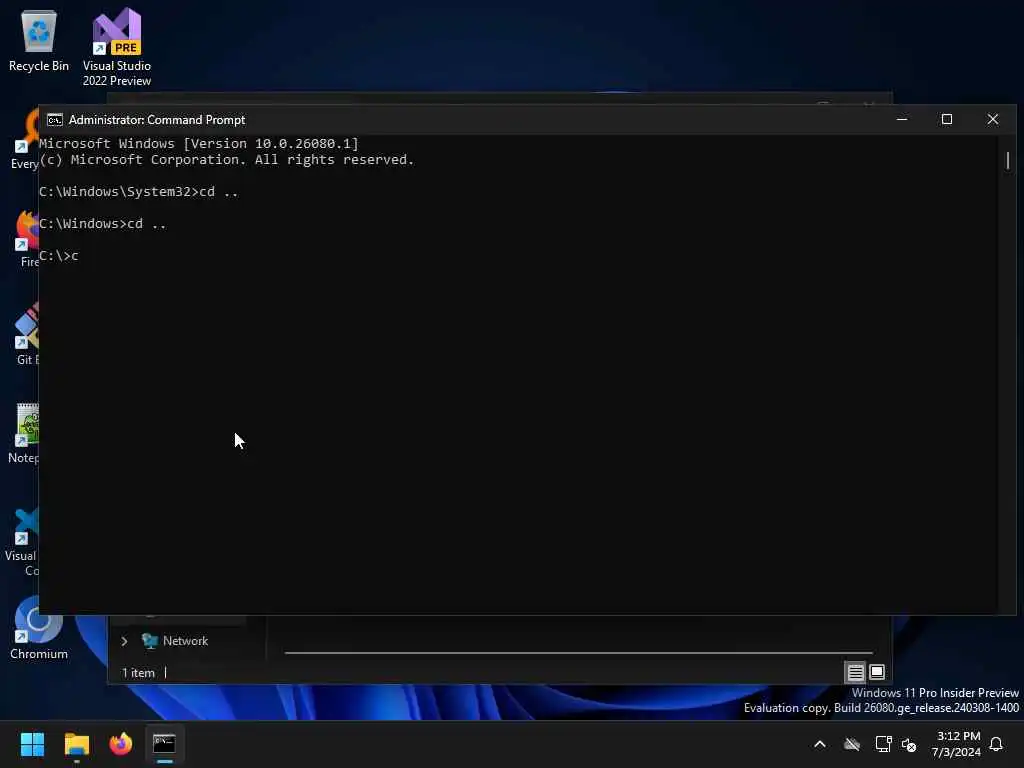Open the clock showing 3:12 PM
This screenshot has width=1024, height=768.
tap(957, 744)
